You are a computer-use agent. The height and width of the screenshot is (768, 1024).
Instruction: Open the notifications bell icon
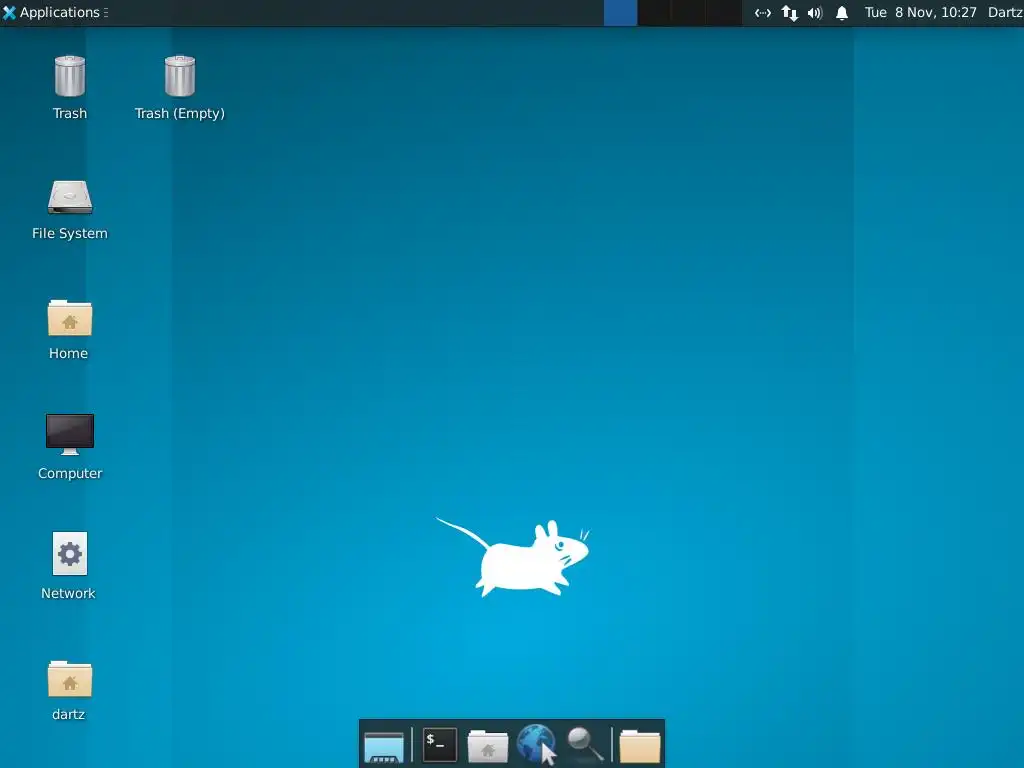click(x=842, y=13)
